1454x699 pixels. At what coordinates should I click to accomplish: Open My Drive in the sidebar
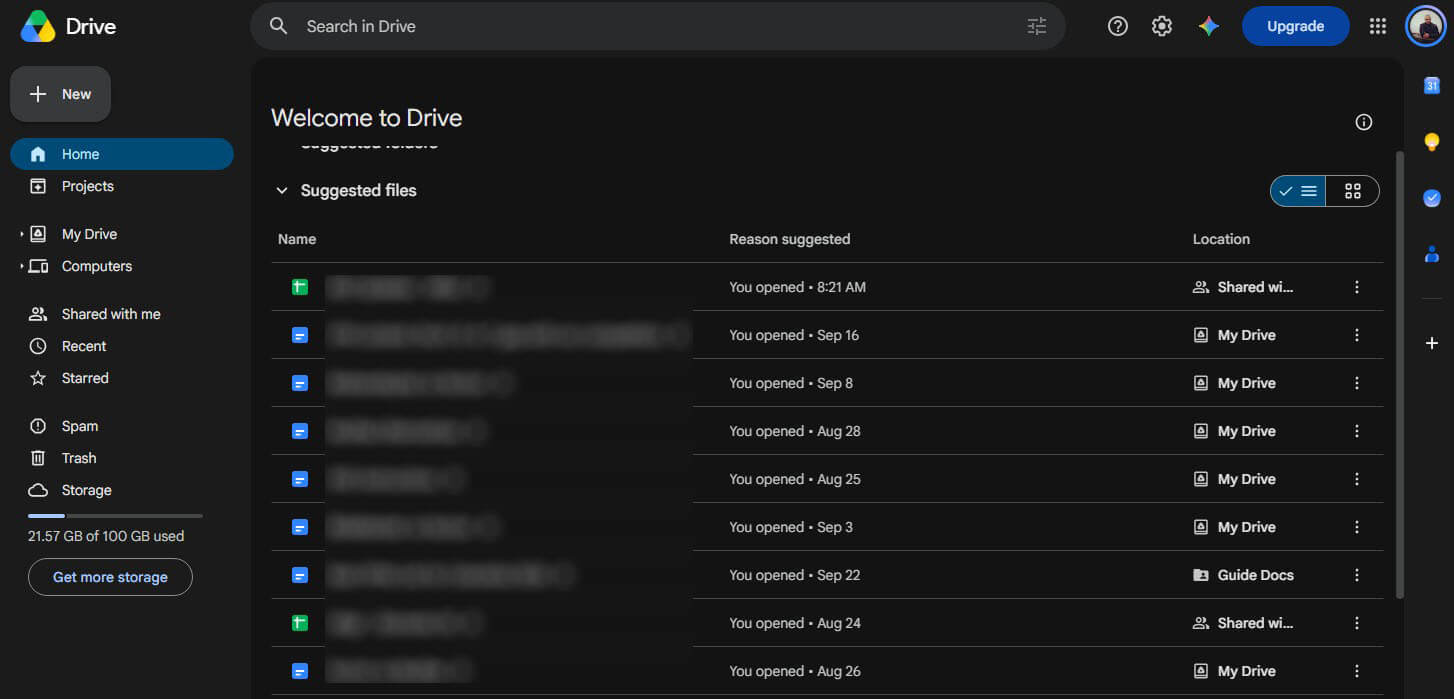(122, 234)
